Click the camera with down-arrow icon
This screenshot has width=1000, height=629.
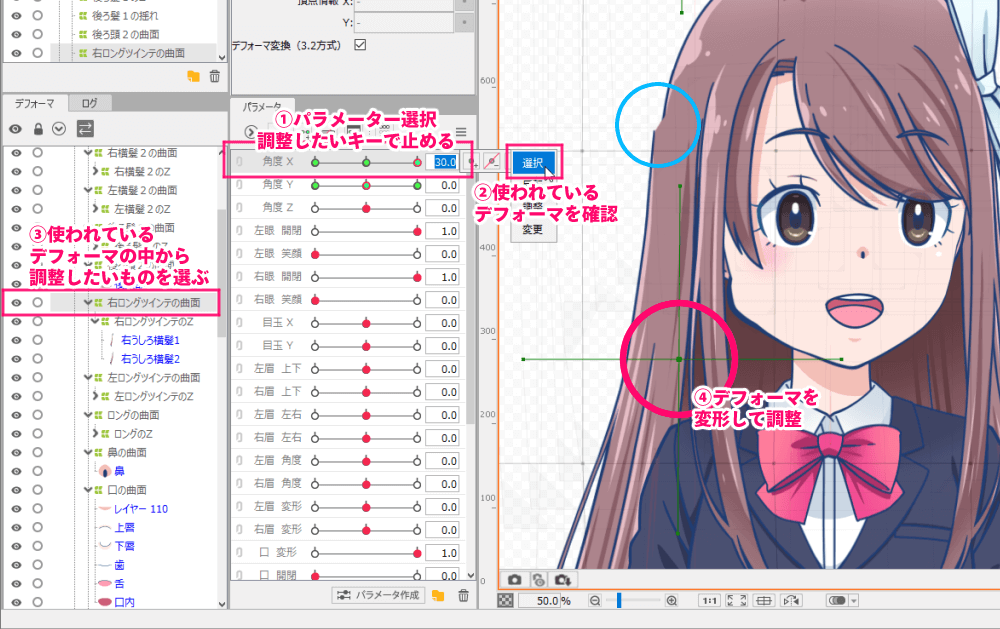click(x=562, y=580)
